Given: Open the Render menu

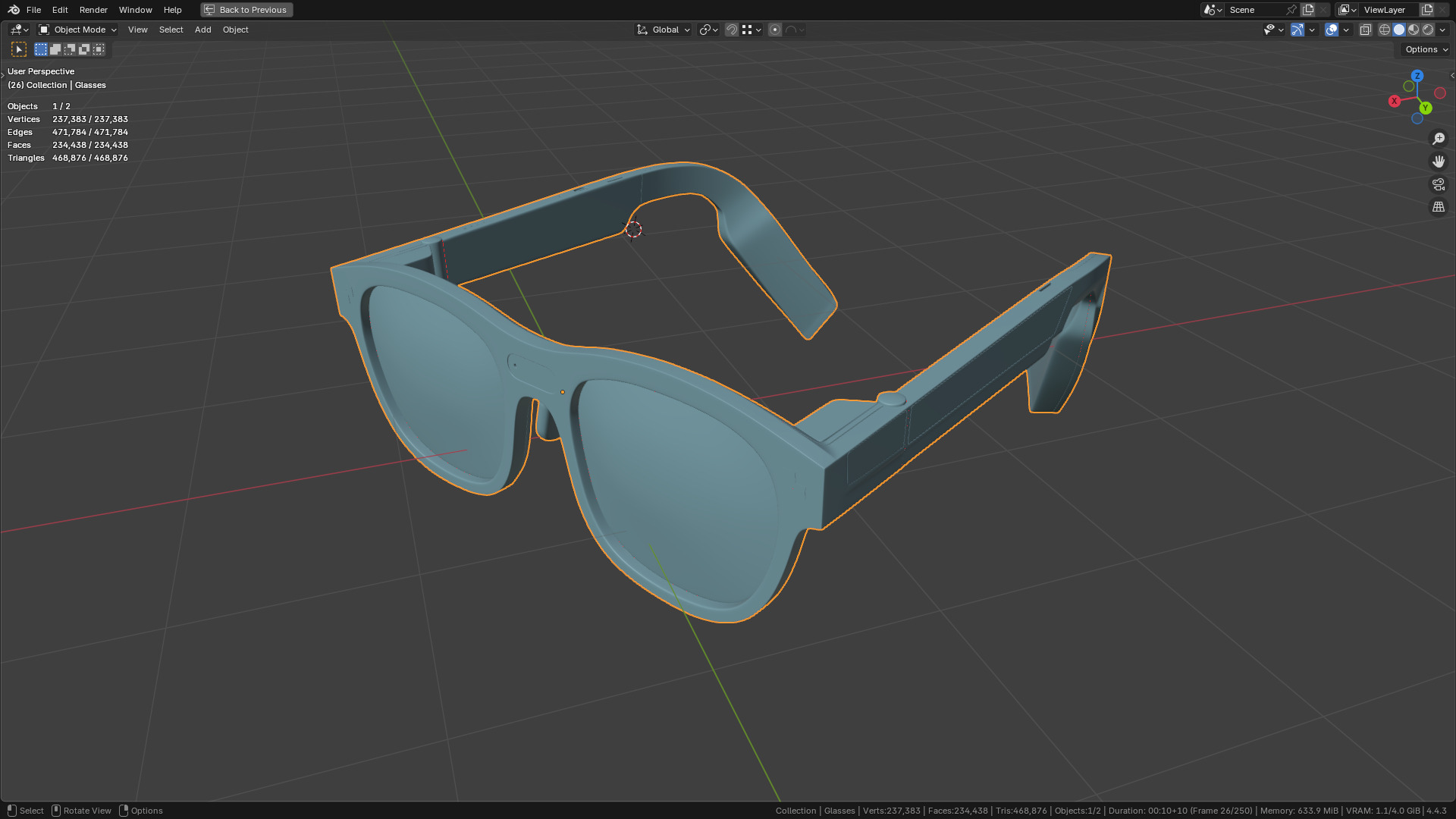Looking at the screenshot, I should tap(93, 10).
